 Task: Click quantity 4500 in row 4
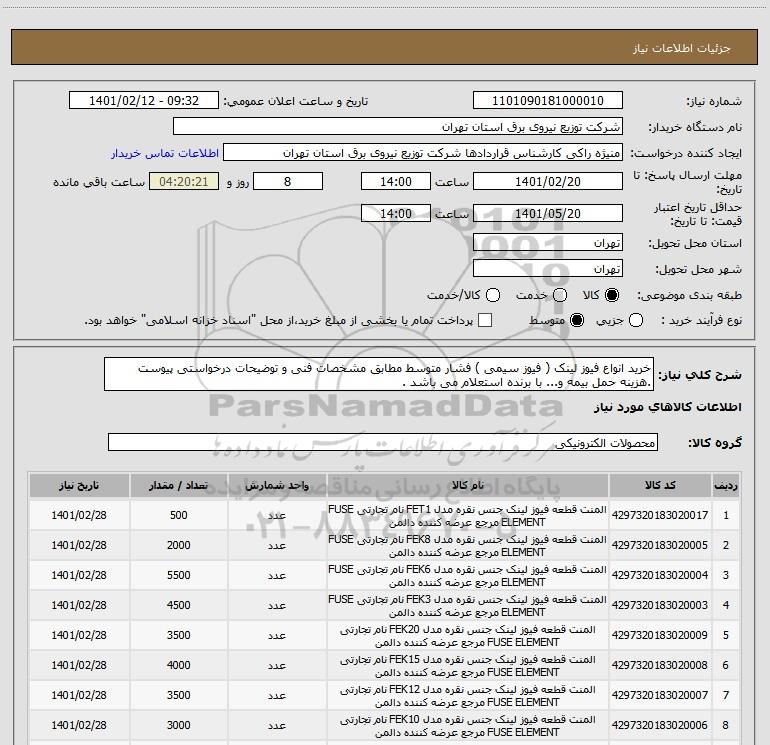click(x=179, y=605)
